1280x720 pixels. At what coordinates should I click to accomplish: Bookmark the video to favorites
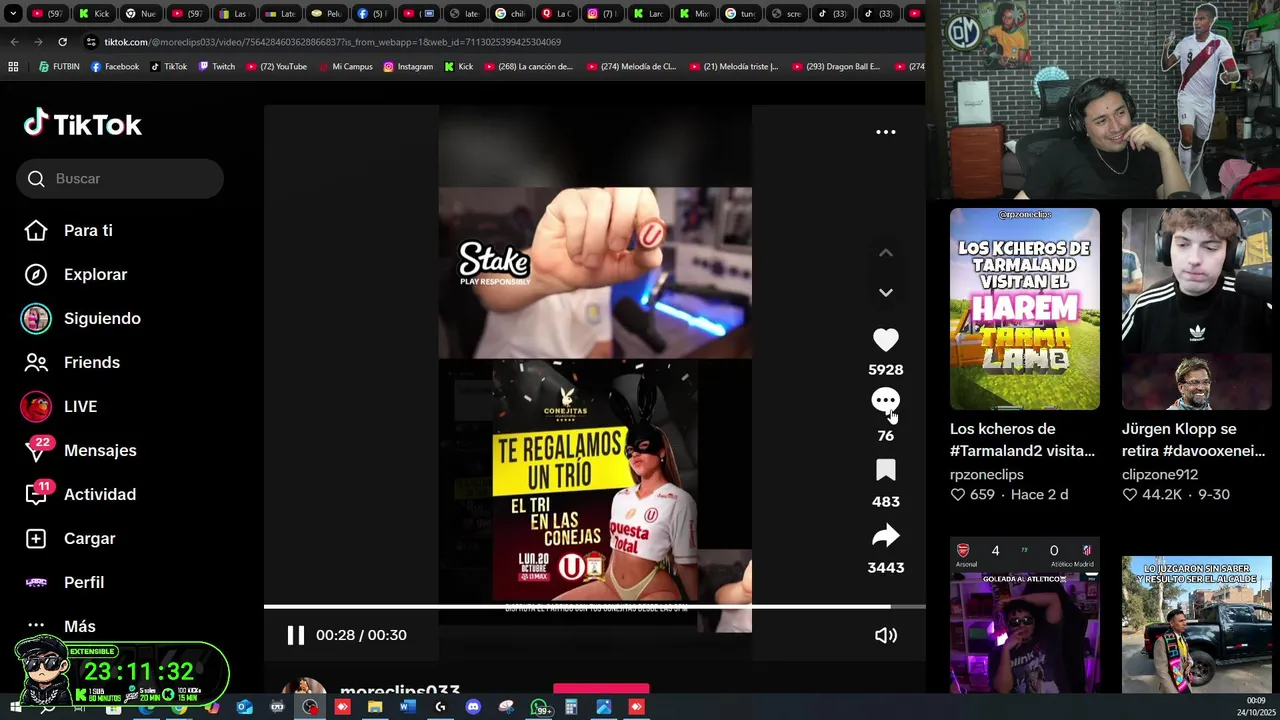click(x=886, y=470)
